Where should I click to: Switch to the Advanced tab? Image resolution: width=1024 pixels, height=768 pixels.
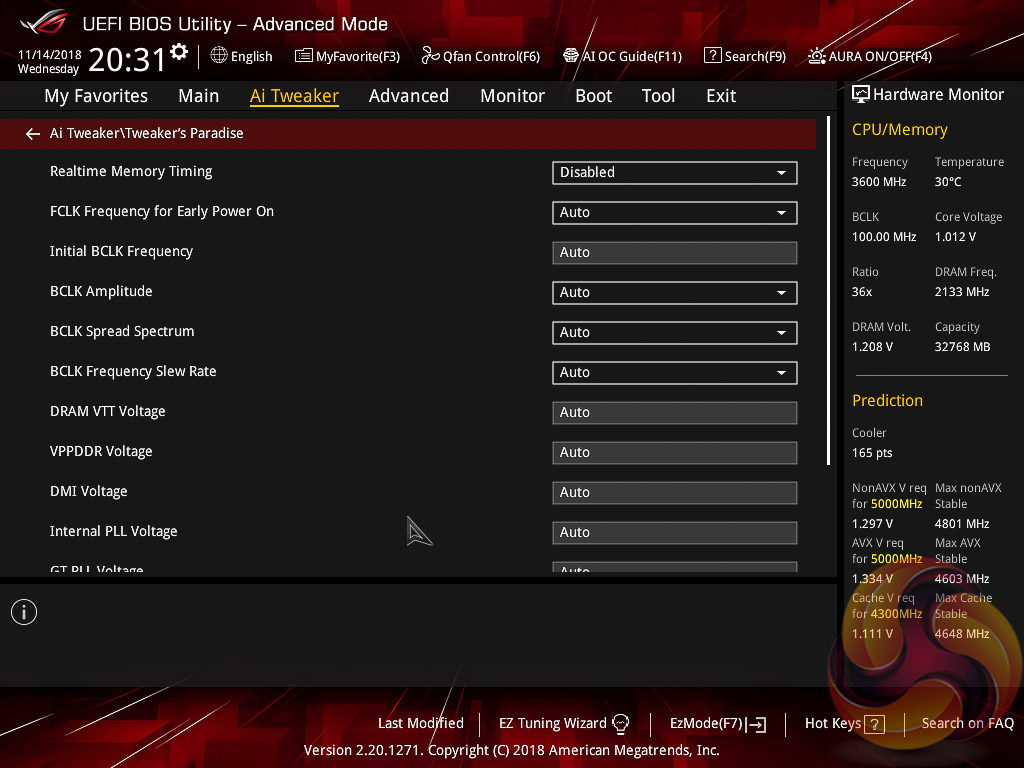tap(408, 96)
